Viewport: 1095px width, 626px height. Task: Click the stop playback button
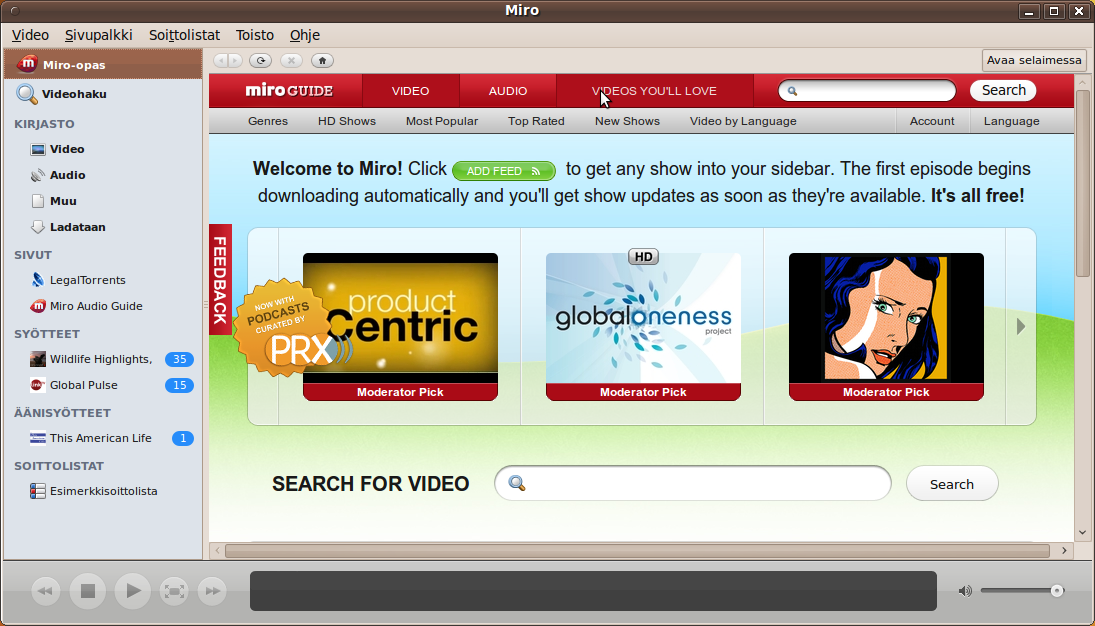coord(88,591)
